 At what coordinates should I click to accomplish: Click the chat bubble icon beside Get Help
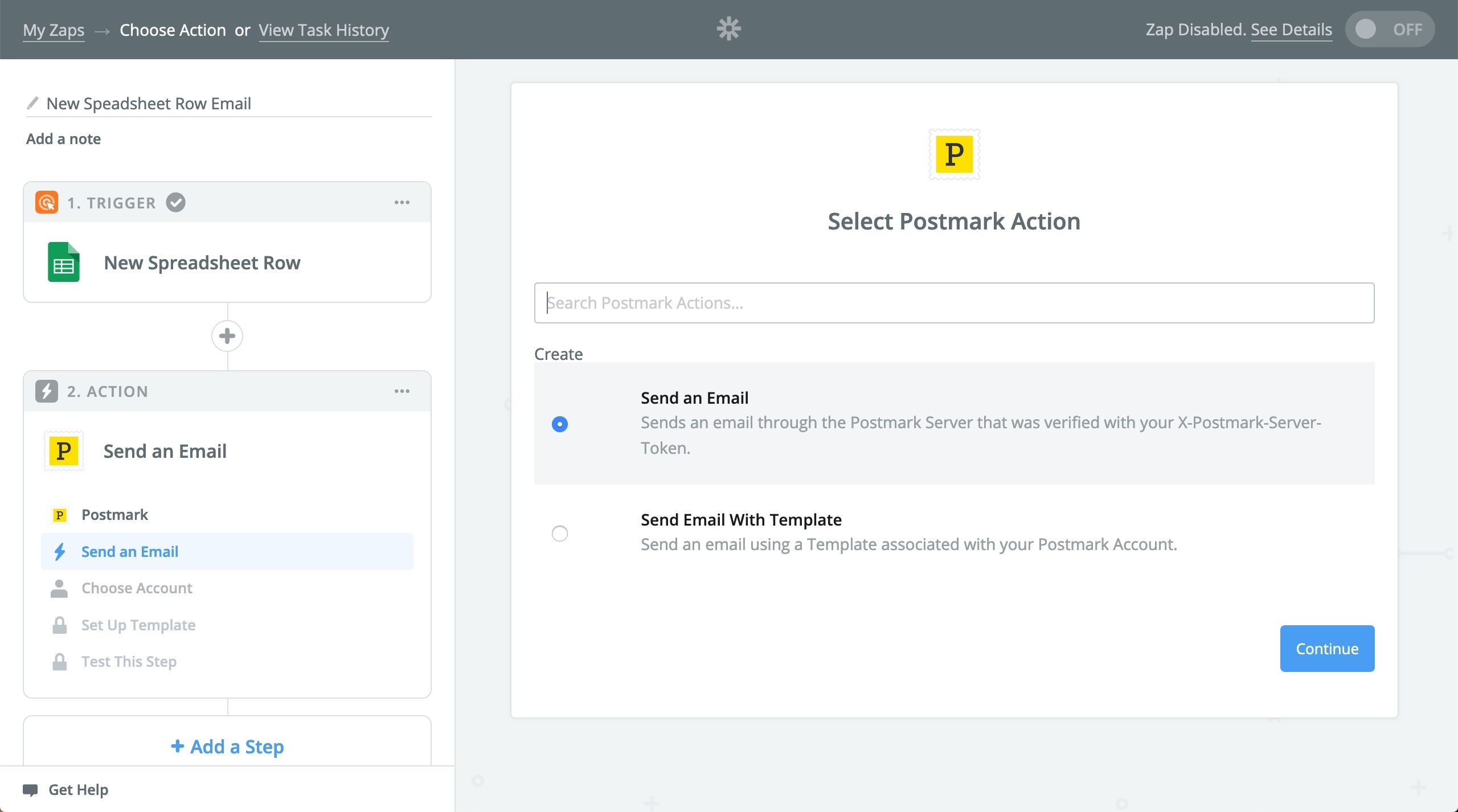point(30,790)
